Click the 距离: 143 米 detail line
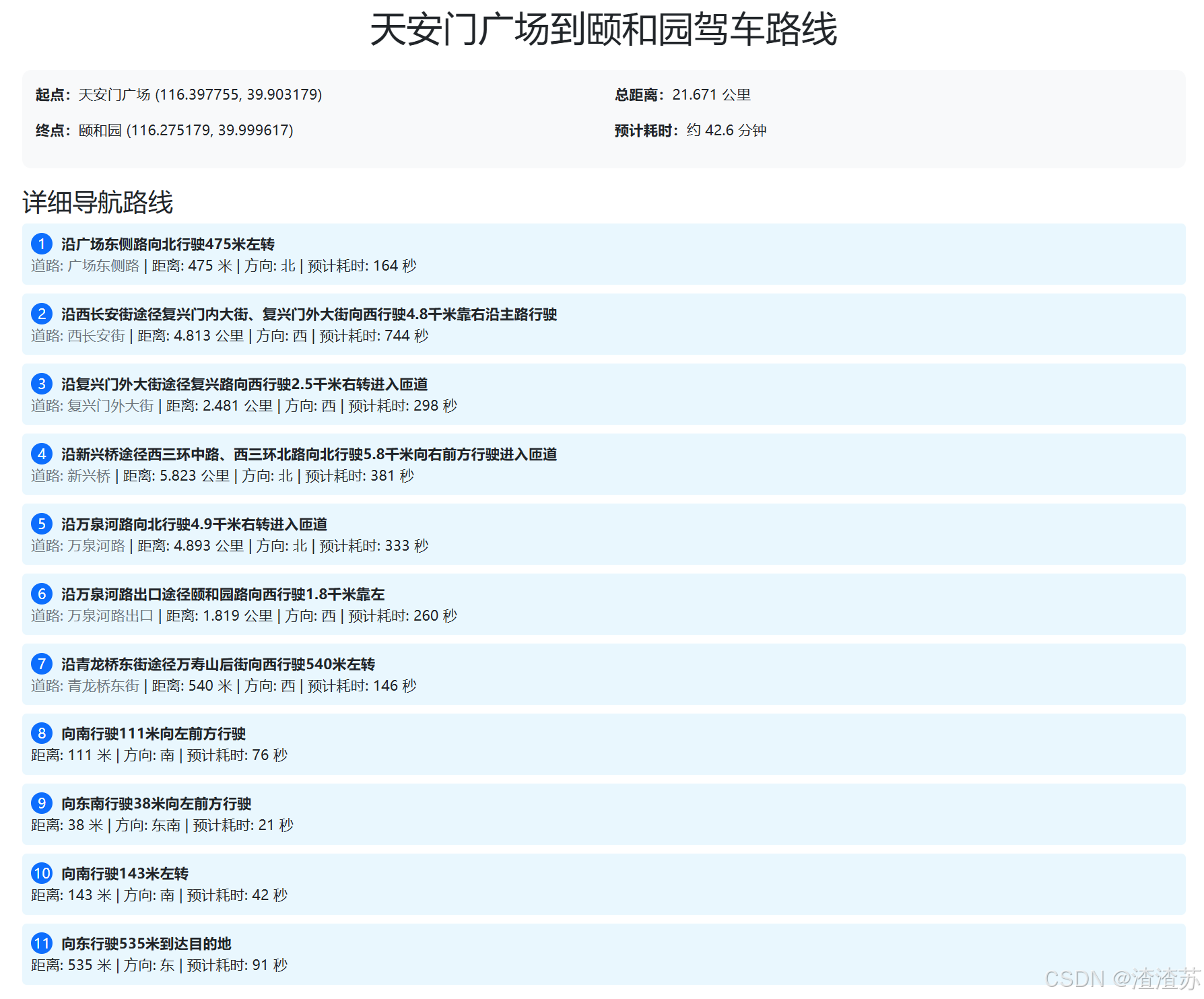Image resolution: width=1204 pixels, height=999 pixels. tap(159, 895)
